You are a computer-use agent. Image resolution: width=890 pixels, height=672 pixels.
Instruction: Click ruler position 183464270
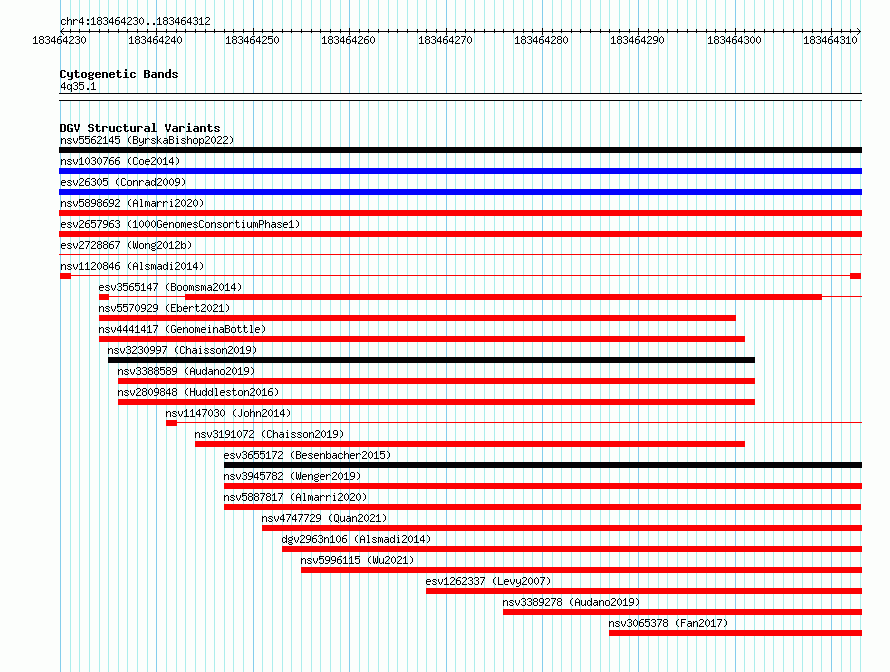tap(446, 40)
